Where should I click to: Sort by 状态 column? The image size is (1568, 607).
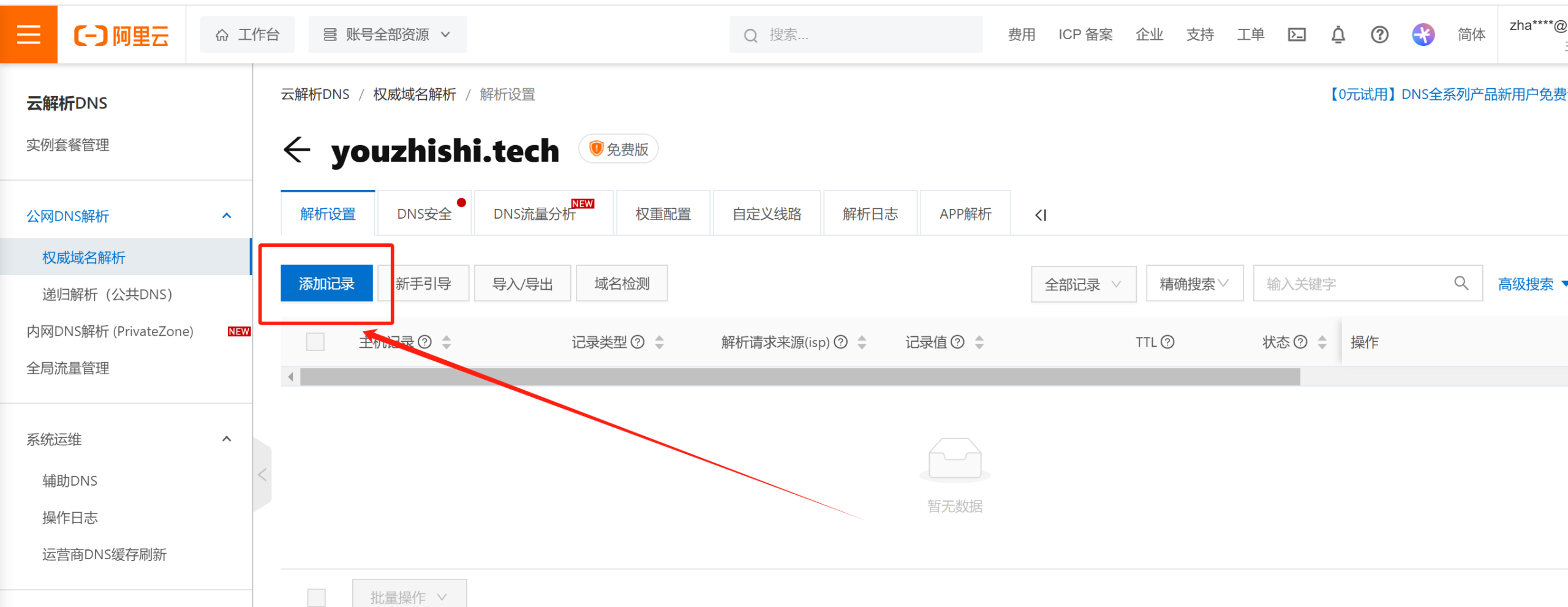(x=1322, y=342)
